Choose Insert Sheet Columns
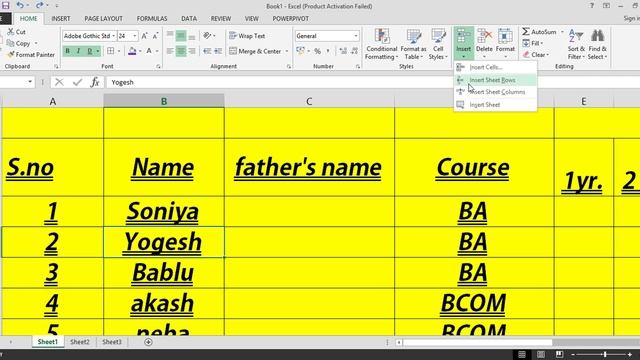The height and width of the screenshot is (360, 640). (496, 92)
